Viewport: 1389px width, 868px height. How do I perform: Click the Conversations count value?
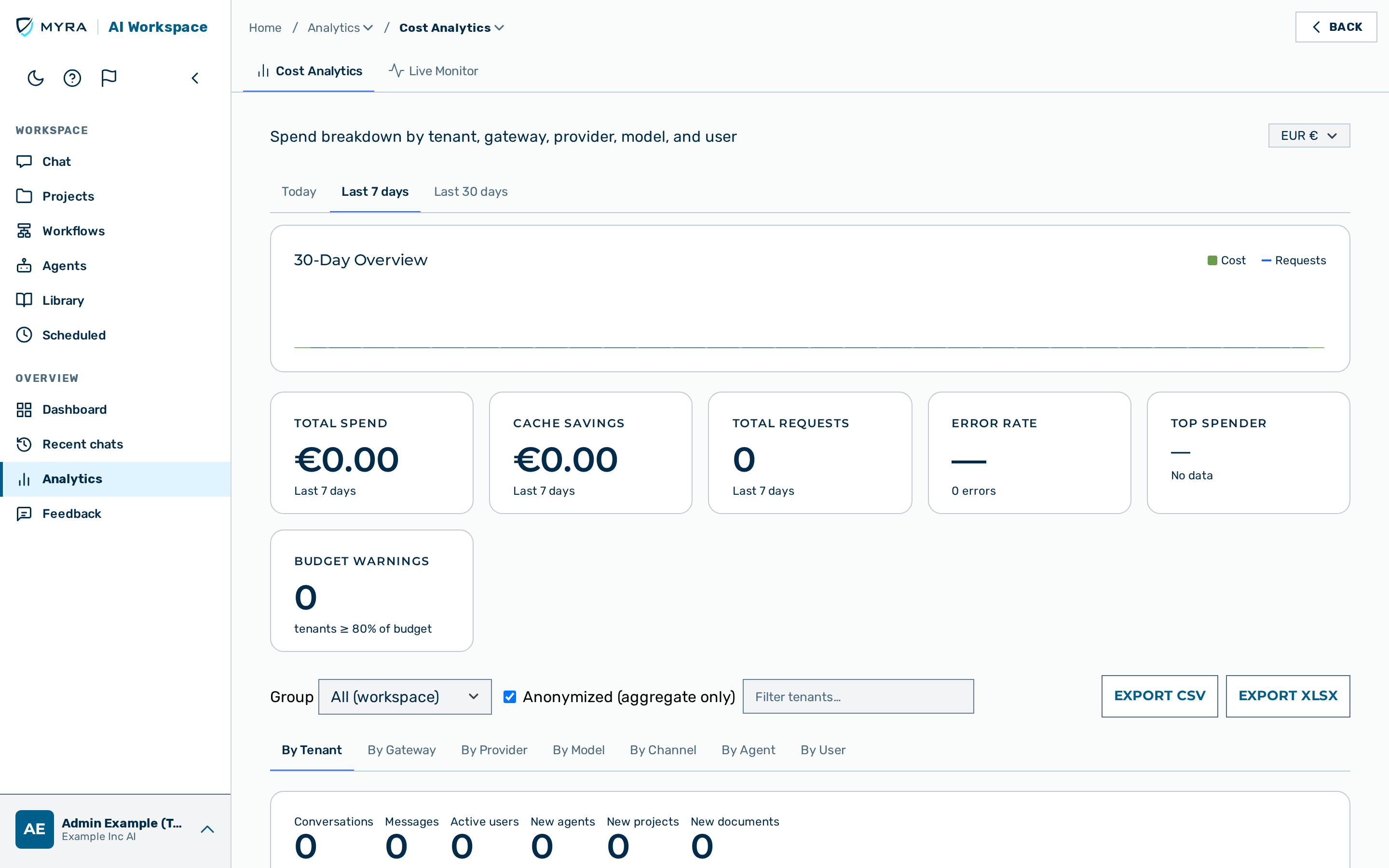point(306,846)
